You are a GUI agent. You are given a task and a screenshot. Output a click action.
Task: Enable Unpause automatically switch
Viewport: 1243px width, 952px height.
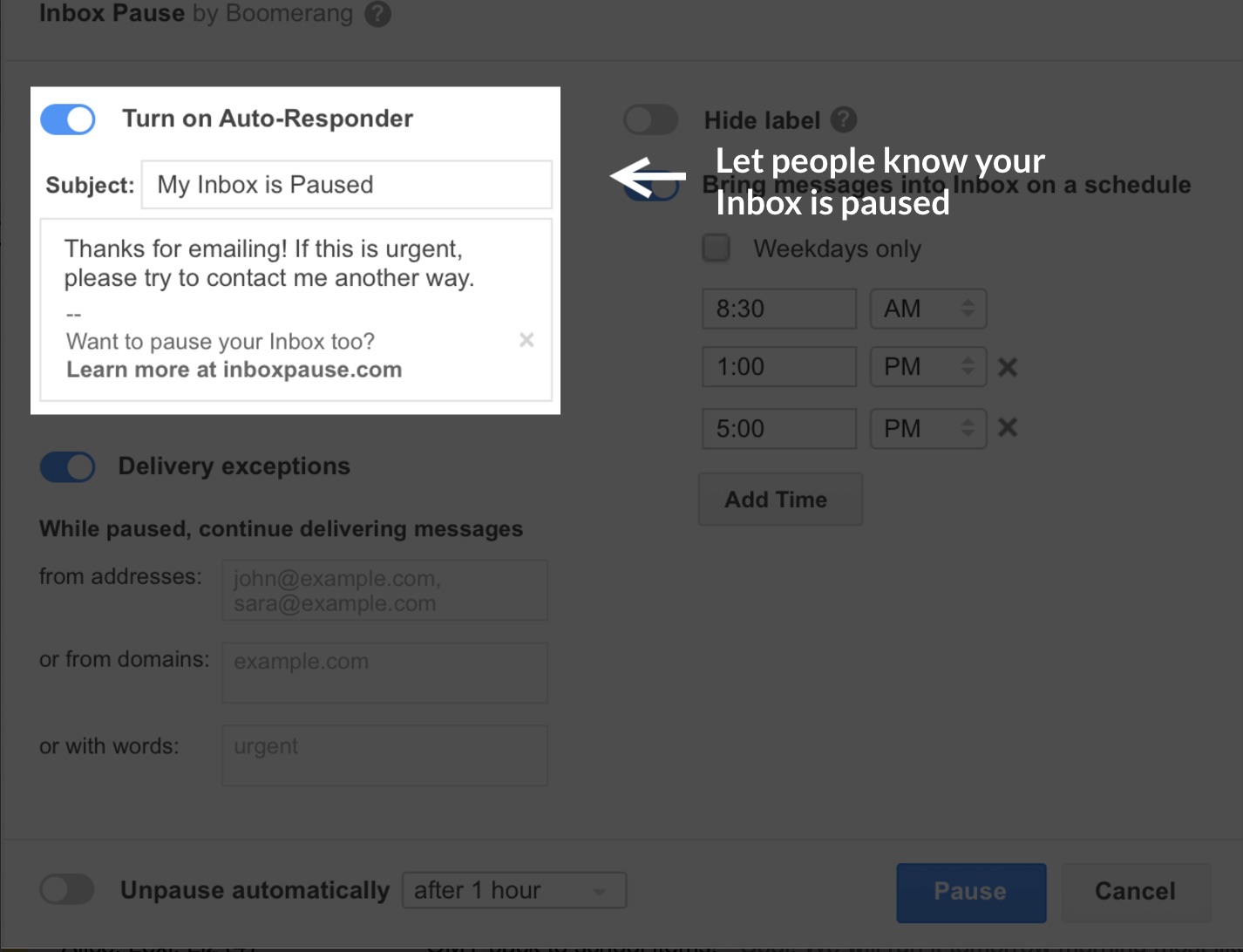tap(68, 890)
